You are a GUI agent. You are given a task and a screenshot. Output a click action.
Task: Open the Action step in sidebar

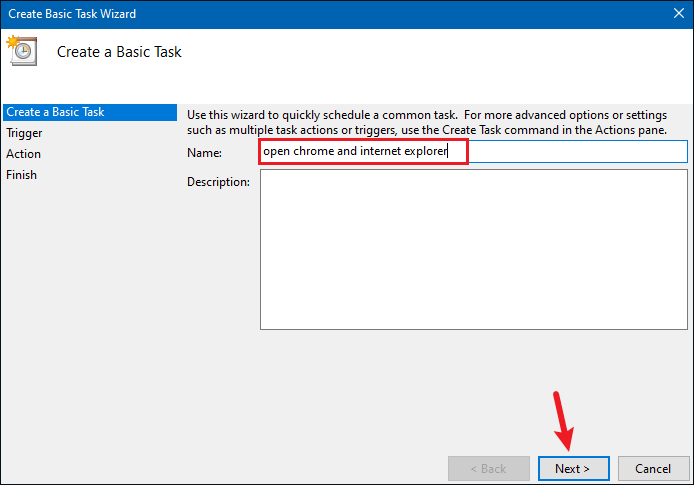[x=23, y=154]
